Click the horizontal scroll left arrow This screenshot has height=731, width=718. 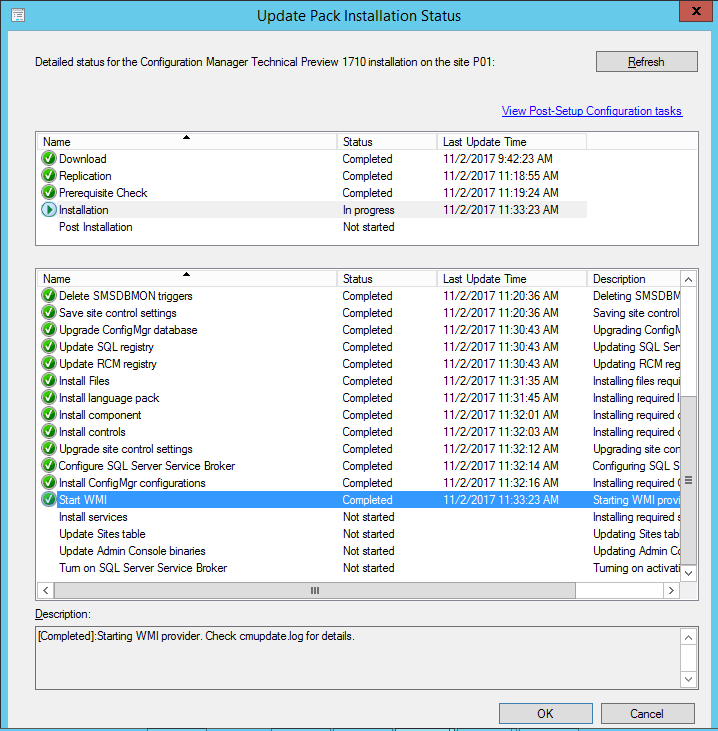[46, 590]
